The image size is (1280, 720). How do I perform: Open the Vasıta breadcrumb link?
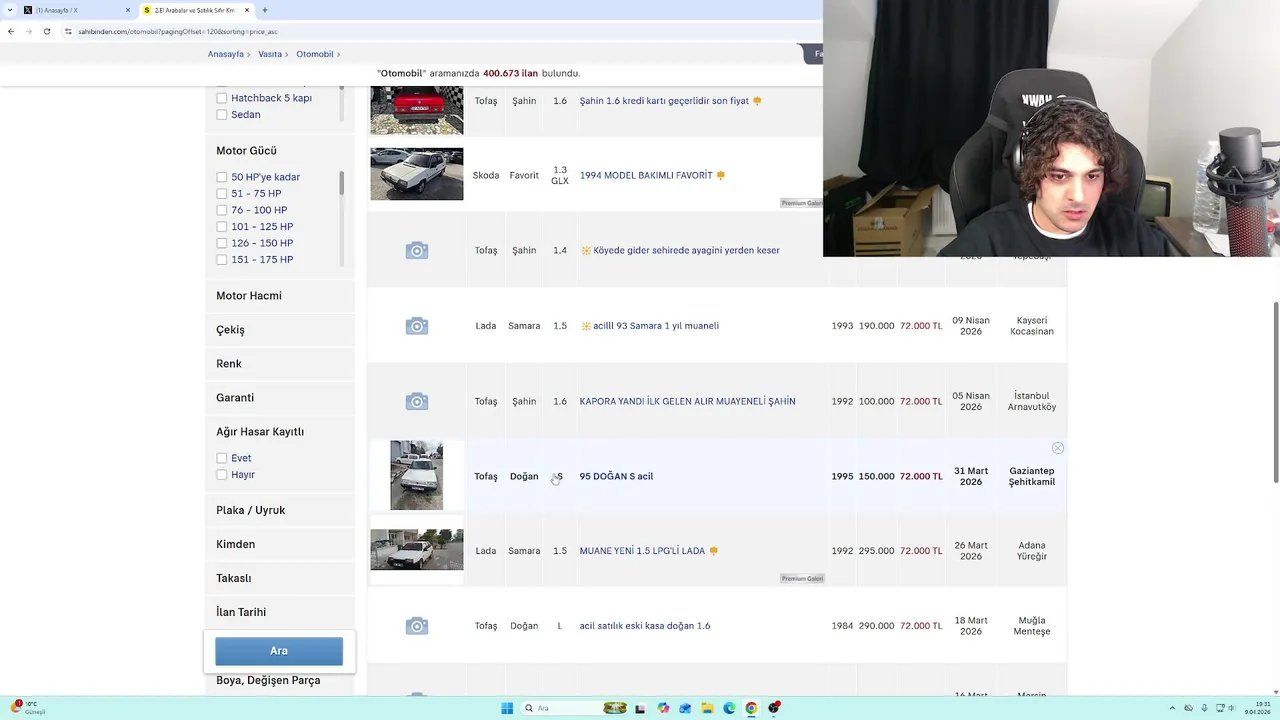(270, 54)
